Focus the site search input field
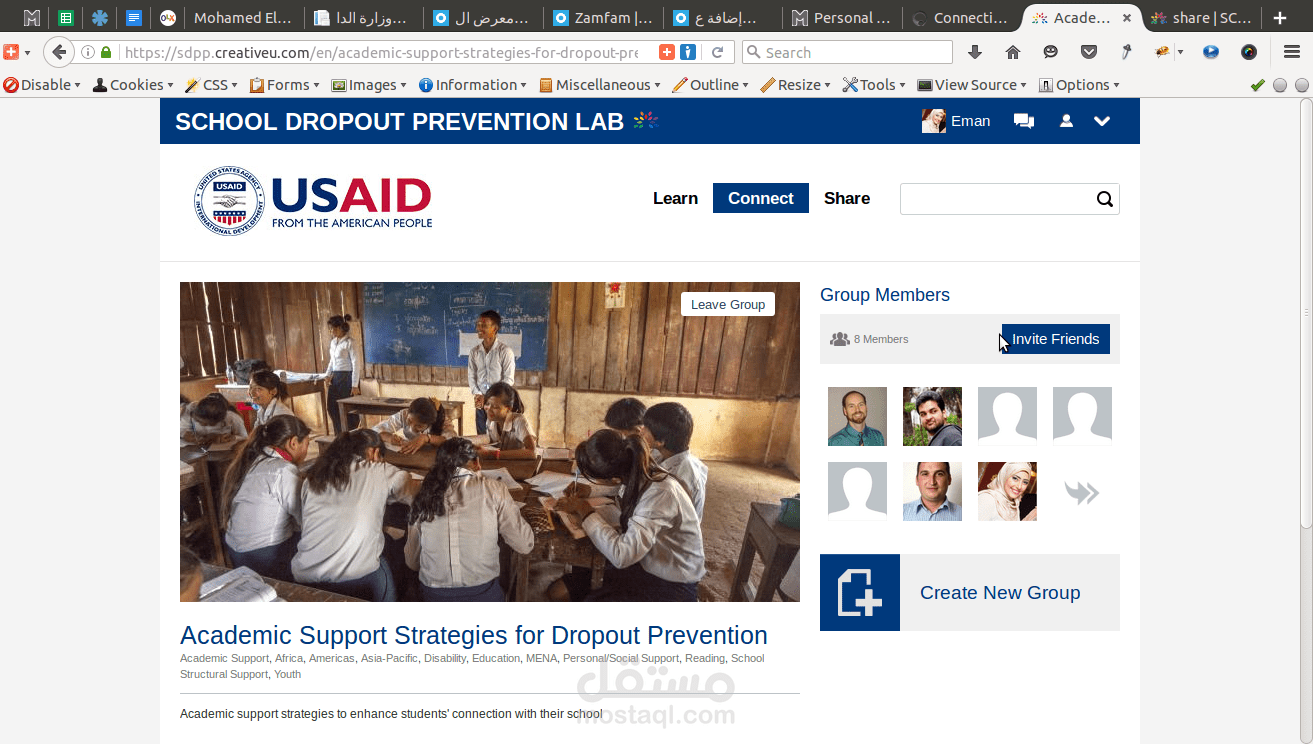The image size is (1313, 744). click(997, 199)
